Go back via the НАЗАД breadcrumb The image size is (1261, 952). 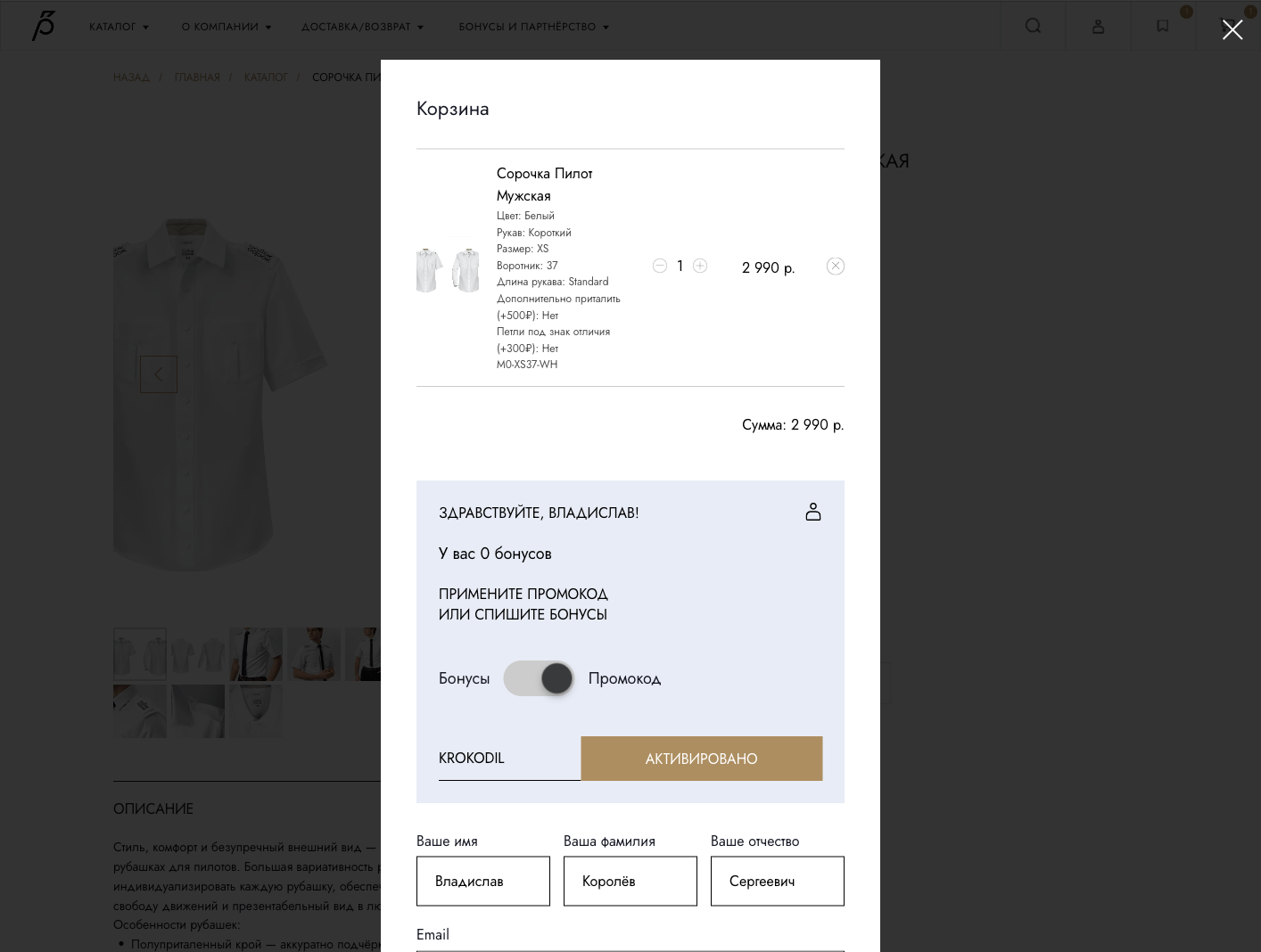(x=131, y=78)
